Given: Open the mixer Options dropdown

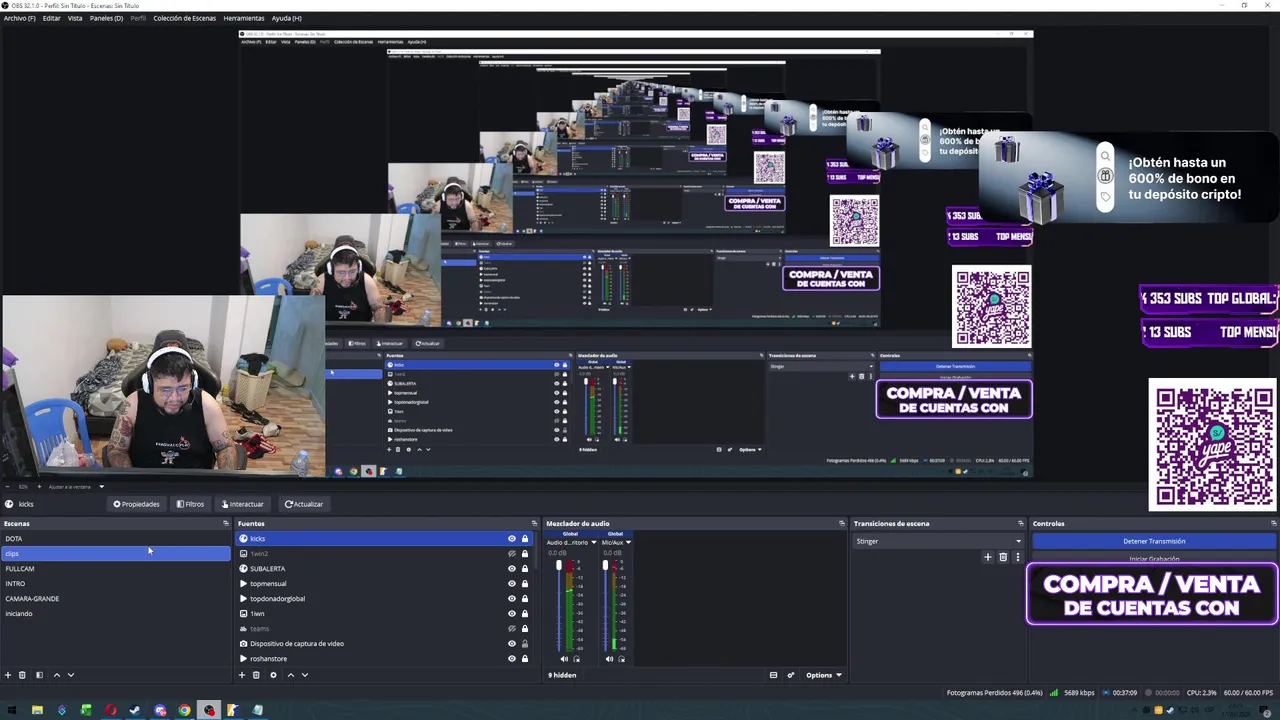Looking at the screenshot, I should click(823, 675).
